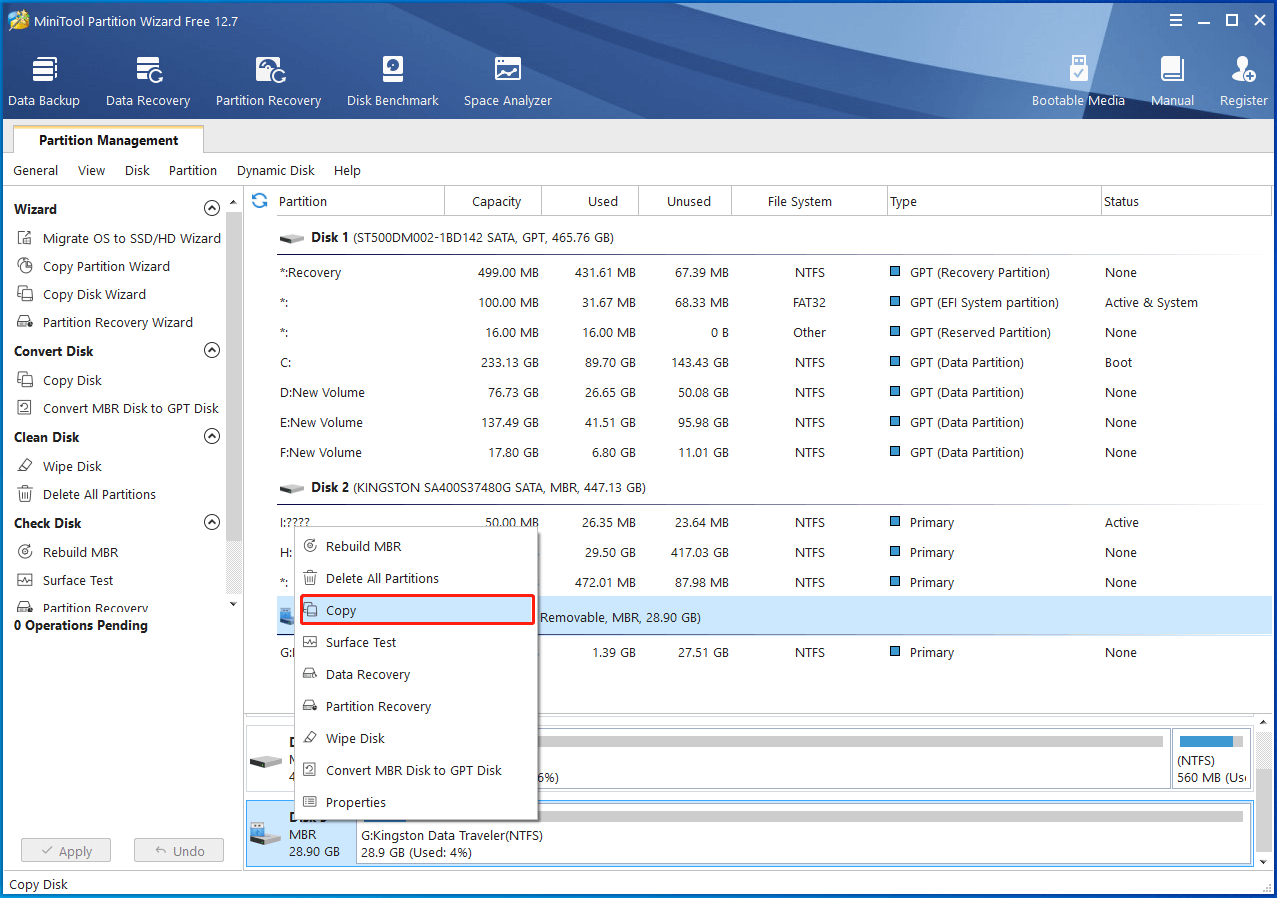Screen dimensions: 1277x898
Task: Click the sidebar Copy Disk icon
Action: click(25, 380)
